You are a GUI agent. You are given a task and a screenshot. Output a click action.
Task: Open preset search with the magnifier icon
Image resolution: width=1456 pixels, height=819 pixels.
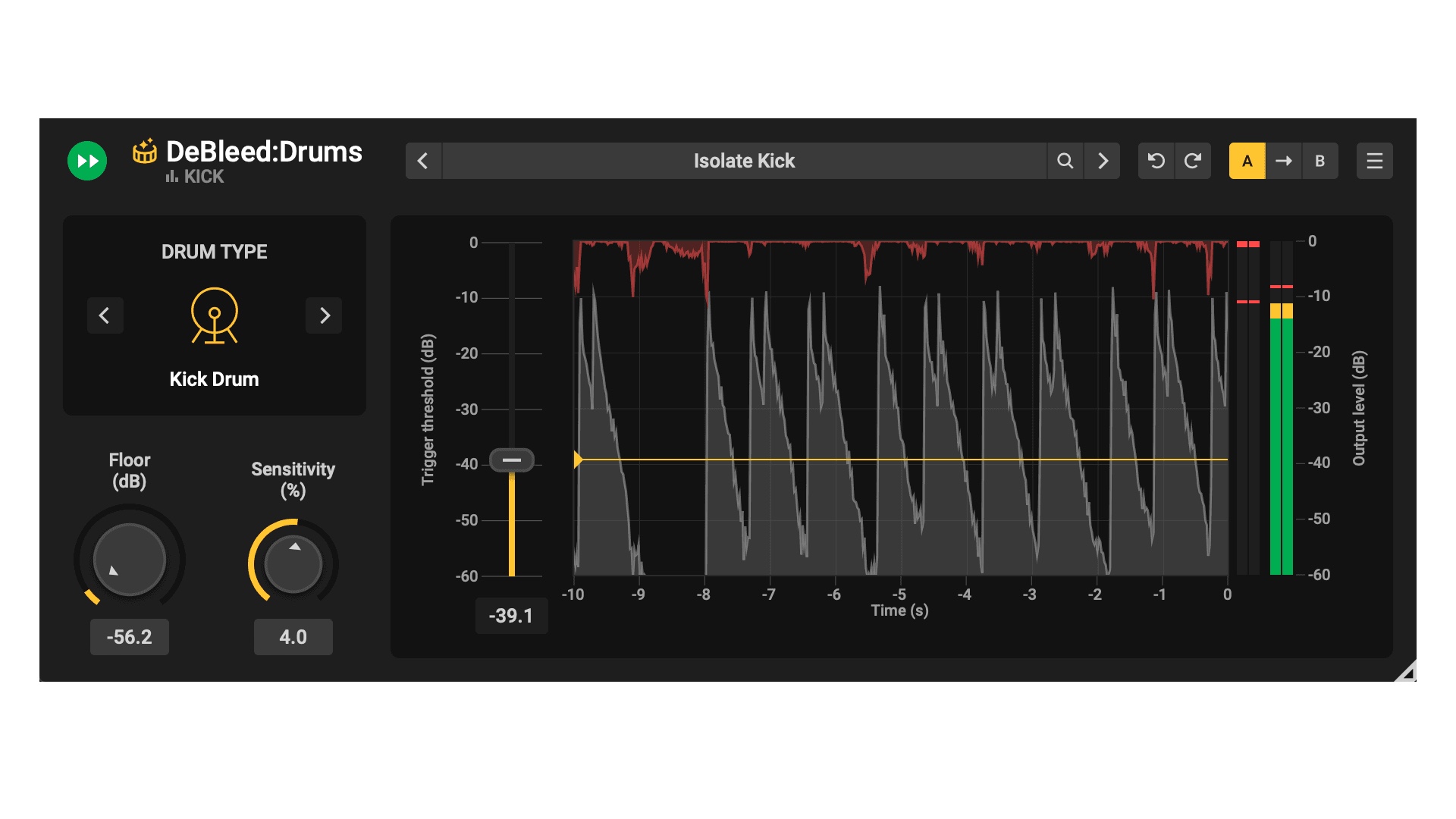pos(1065,161)
